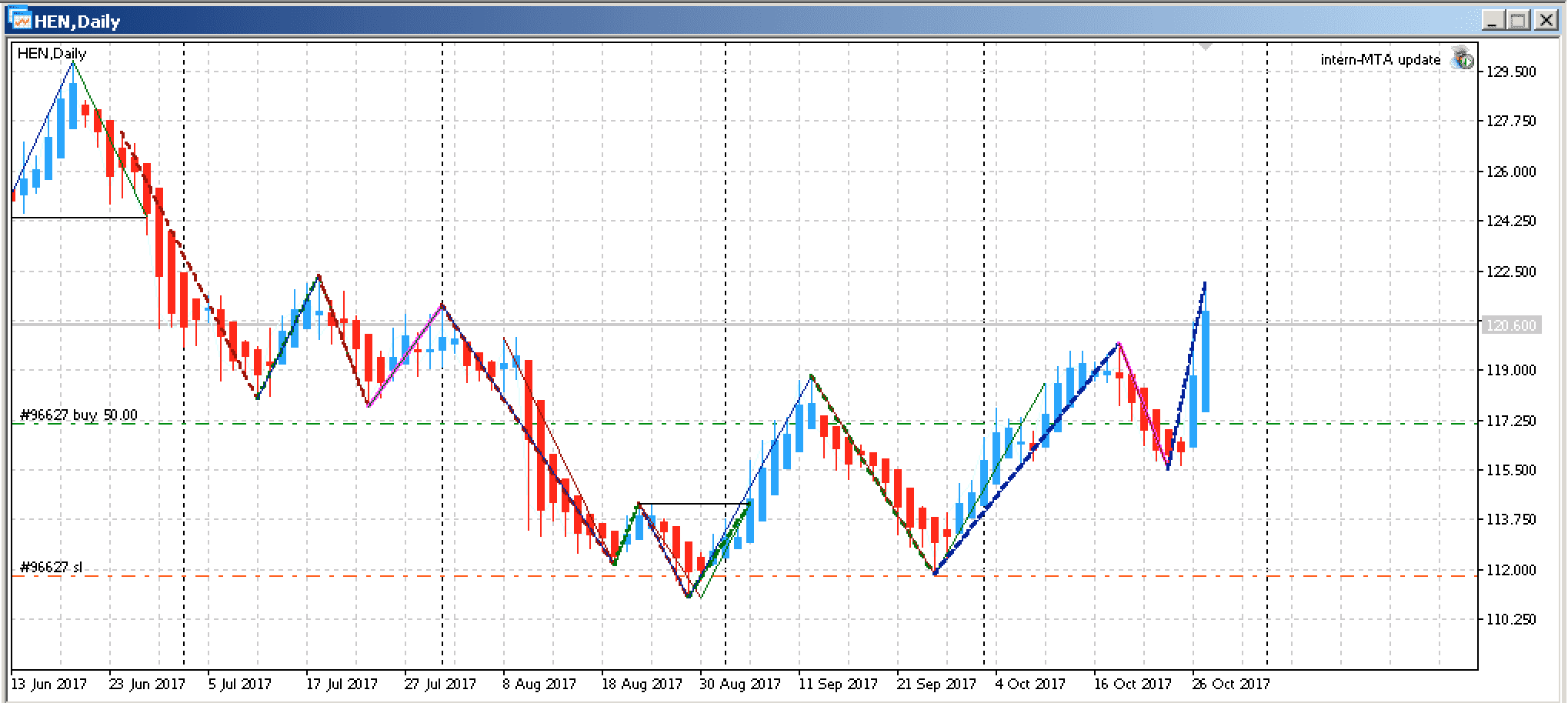1568x703 pixels.
Task: Click the 113.750 price scale value
Action: pyautogui.click(x=1510, y=520)
